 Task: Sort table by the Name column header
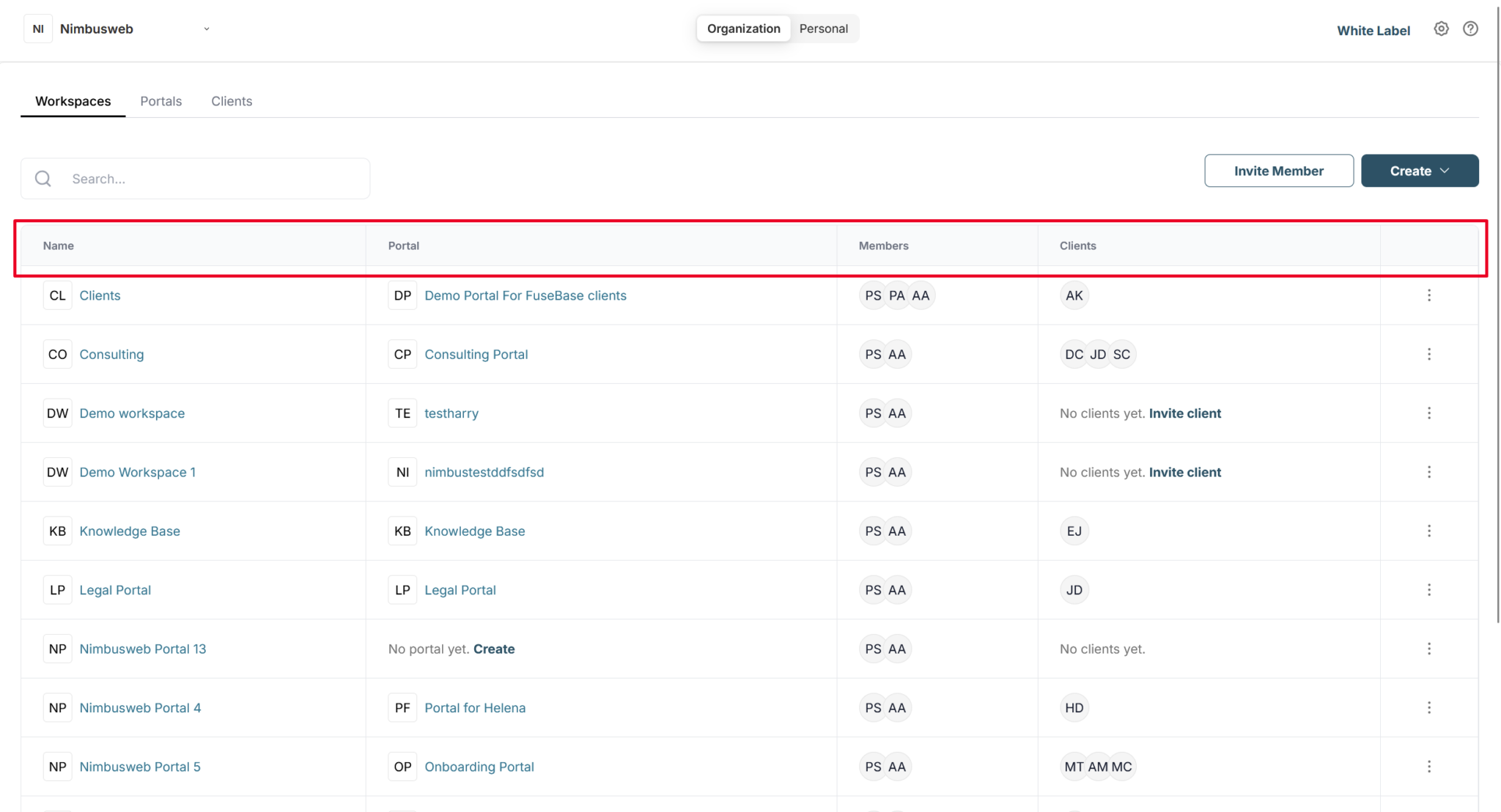(58, 246)
